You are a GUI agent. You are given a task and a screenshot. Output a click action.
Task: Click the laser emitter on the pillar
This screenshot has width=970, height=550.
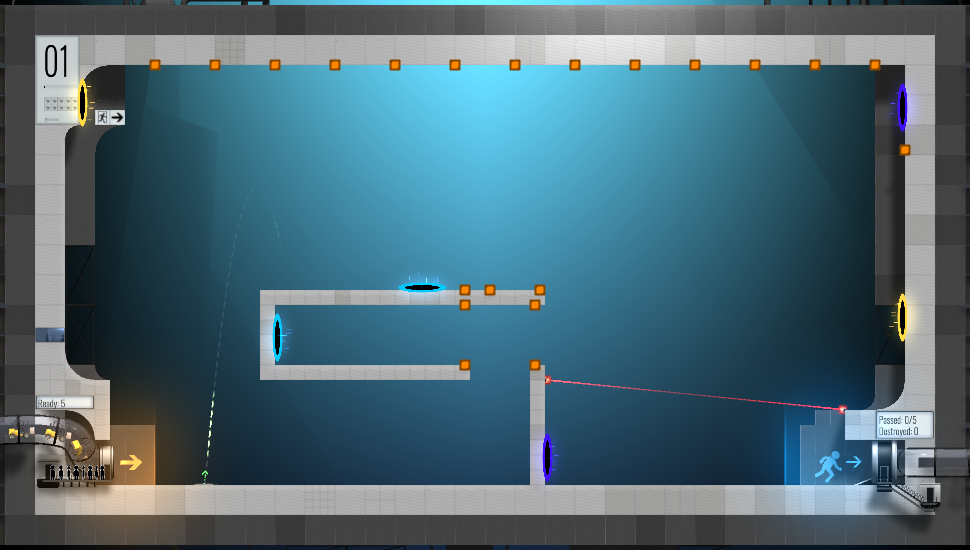547,380
